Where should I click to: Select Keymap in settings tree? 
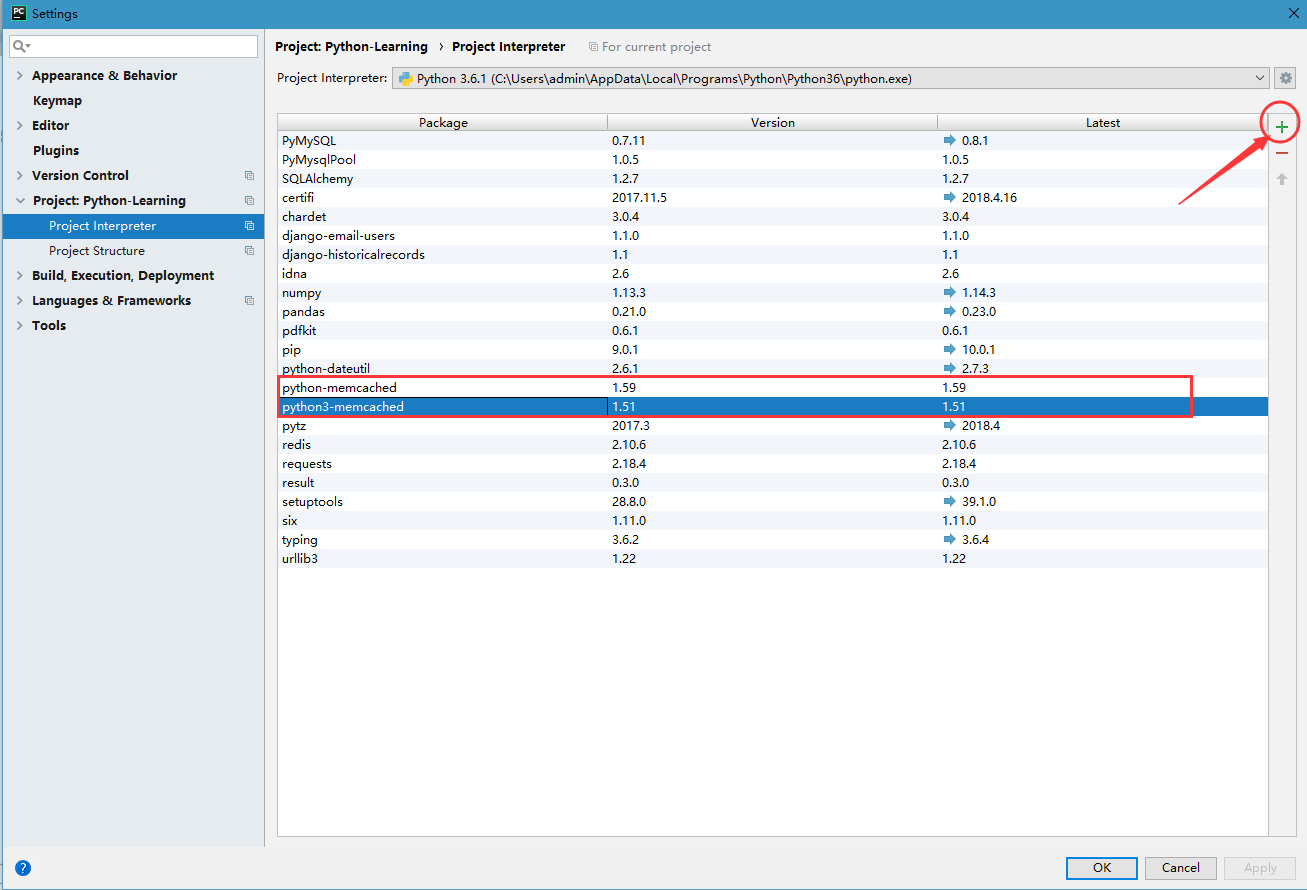[x=57, y=100]
